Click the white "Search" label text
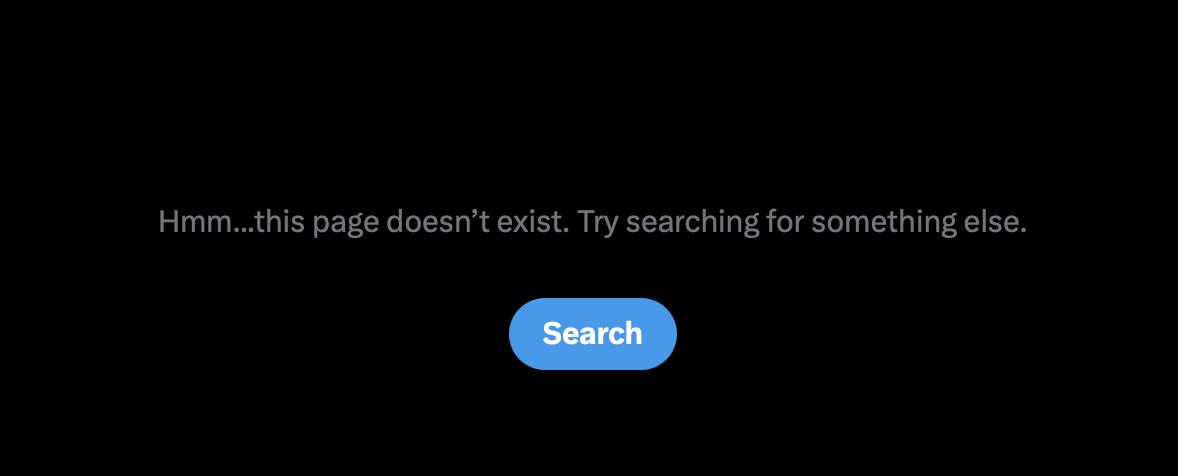Screen dimensions: 1178x476 593,333
